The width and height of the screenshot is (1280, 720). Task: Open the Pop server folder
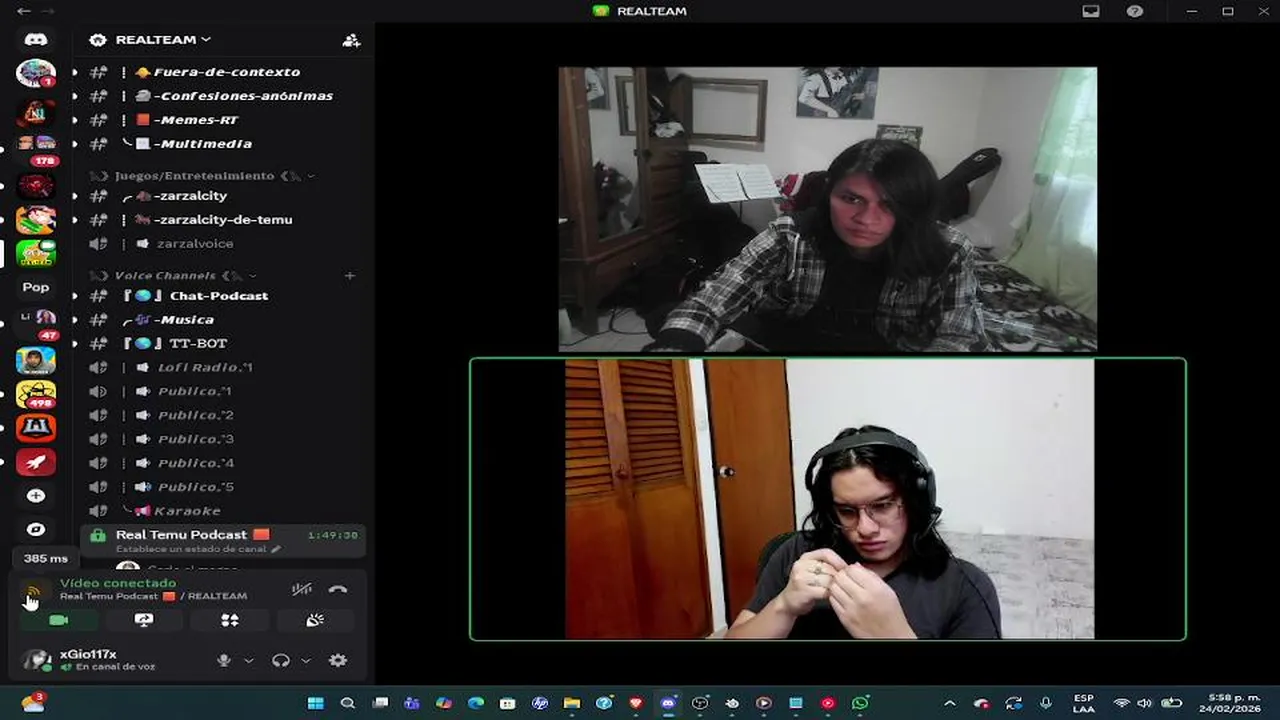[x=36, y=287]
